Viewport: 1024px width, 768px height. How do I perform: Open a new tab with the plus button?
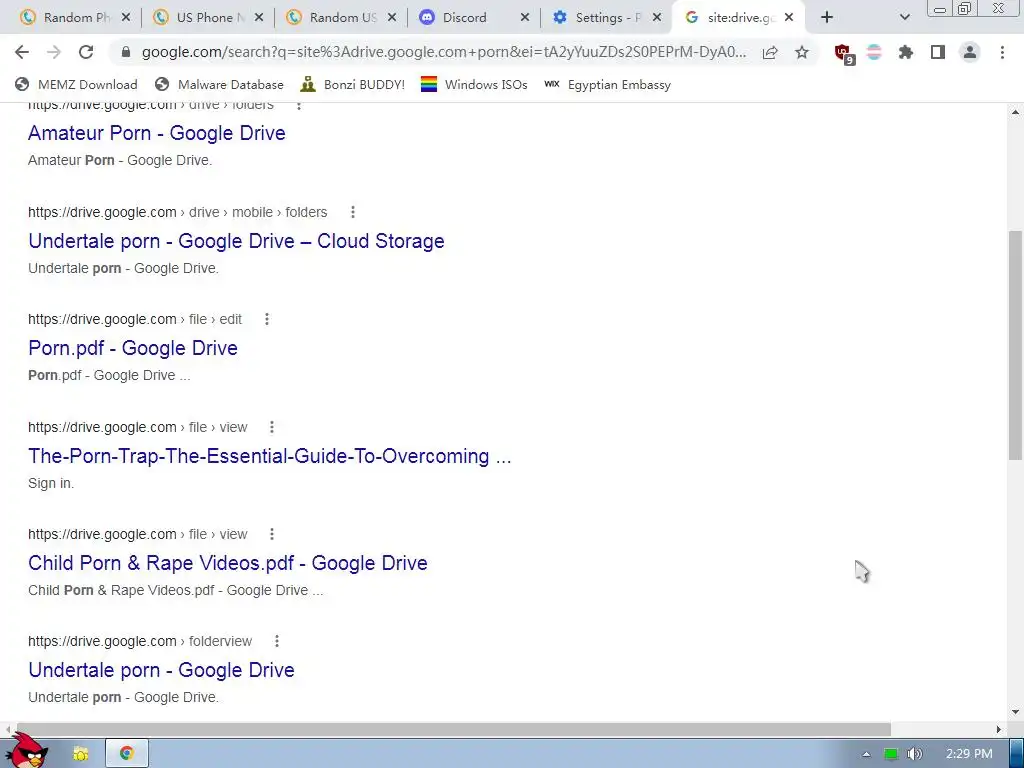pyautogui.click(x=827, y=18)
